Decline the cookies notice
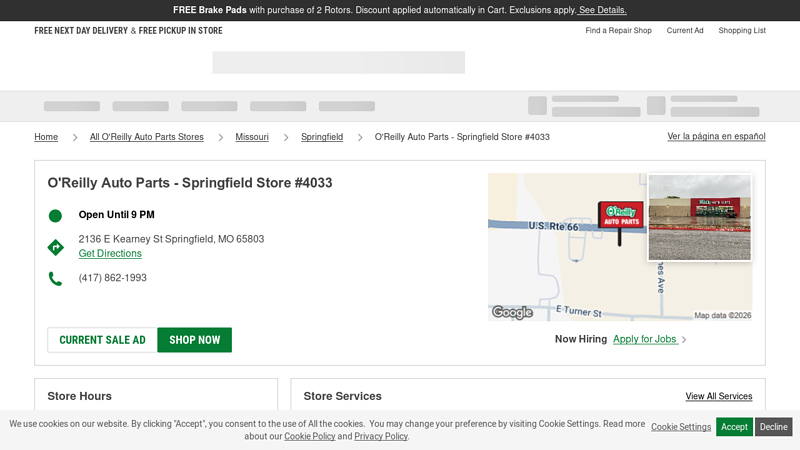This screenshot has height=450, width=800. pyautogui.click(x=773, y=427)
